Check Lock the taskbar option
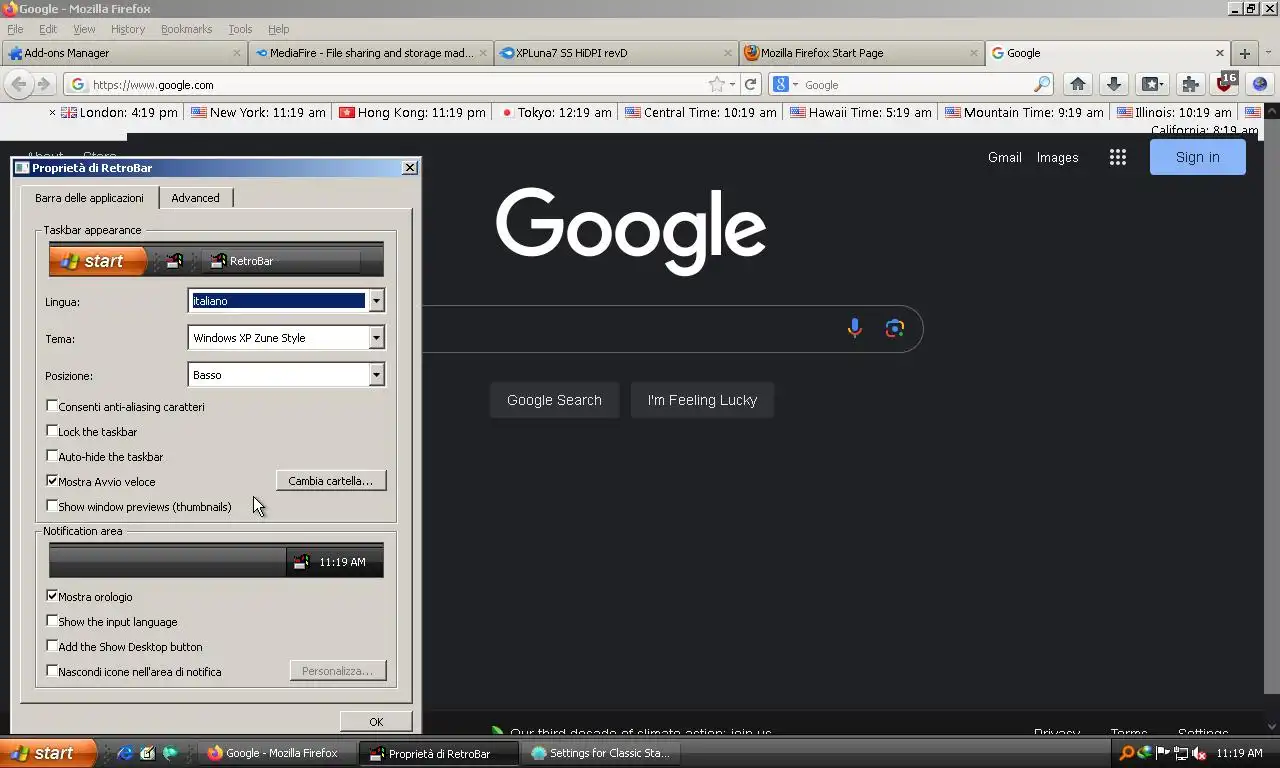Screen dimensions: 1280x768 (52, 431)
